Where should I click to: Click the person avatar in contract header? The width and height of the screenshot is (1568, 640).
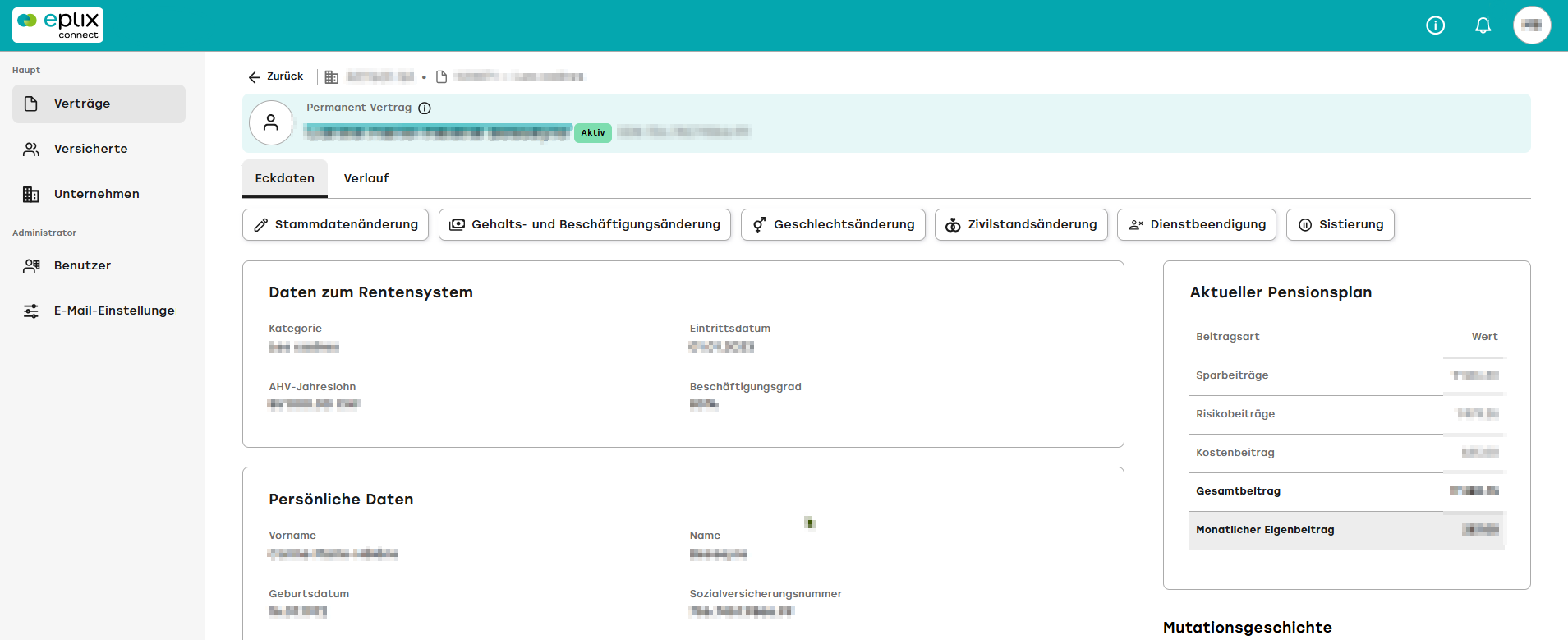[271, 123]
